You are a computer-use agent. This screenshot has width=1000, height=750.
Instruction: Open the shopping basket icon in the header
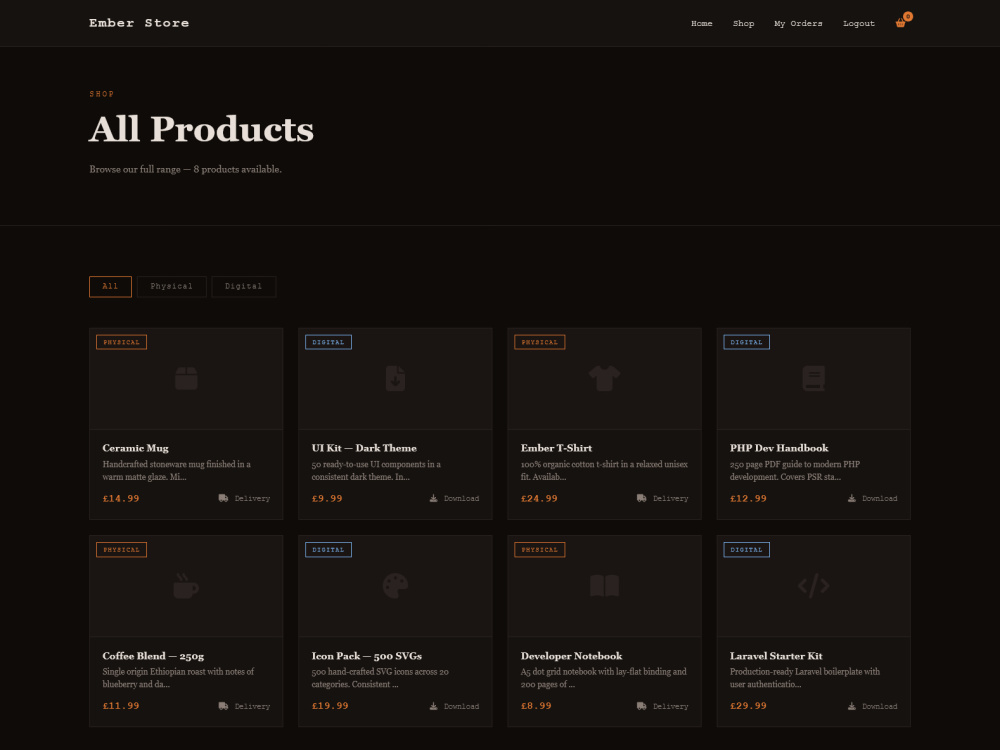click(900, 24)
